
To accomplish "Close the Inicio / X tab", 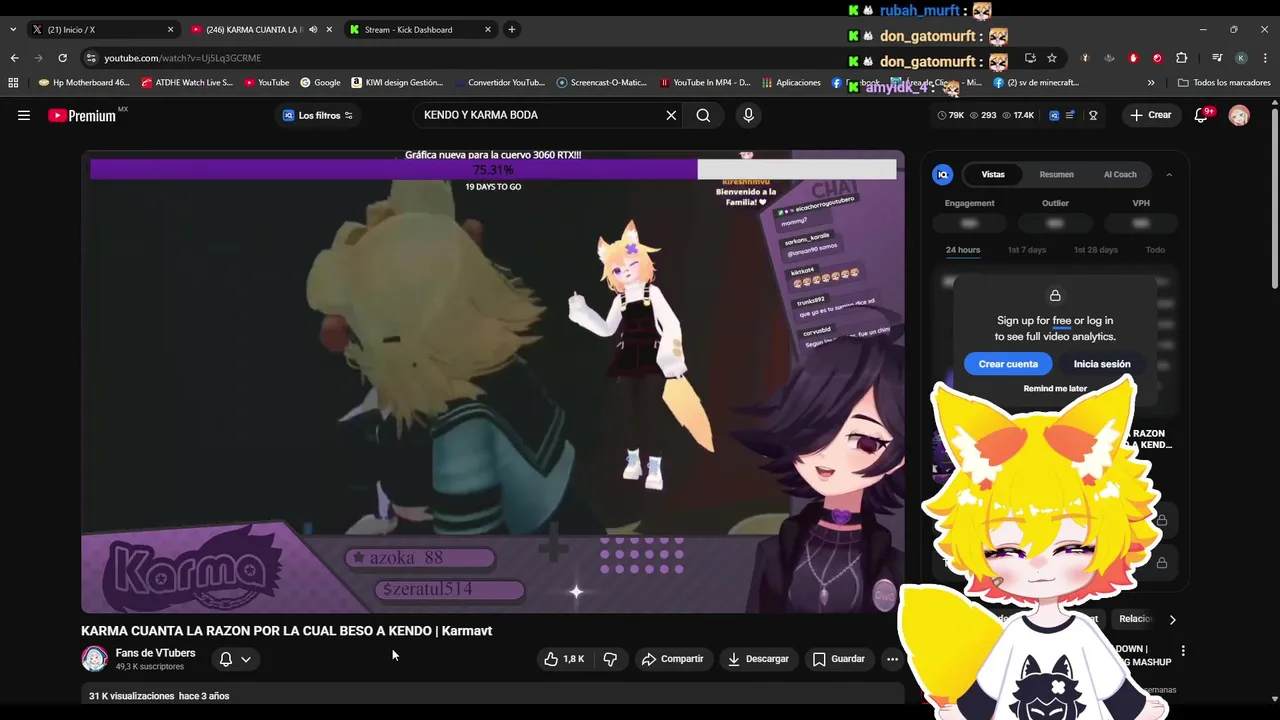I will point(170,29).
